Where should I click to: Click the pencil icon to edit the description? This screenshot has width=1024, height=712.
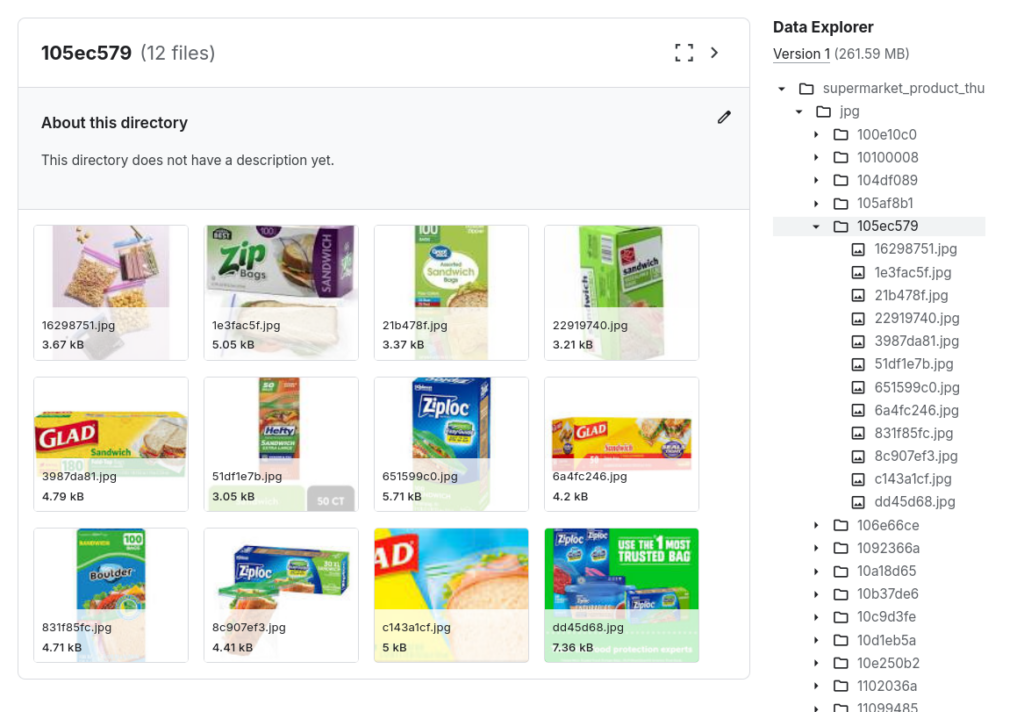point(724,118)
